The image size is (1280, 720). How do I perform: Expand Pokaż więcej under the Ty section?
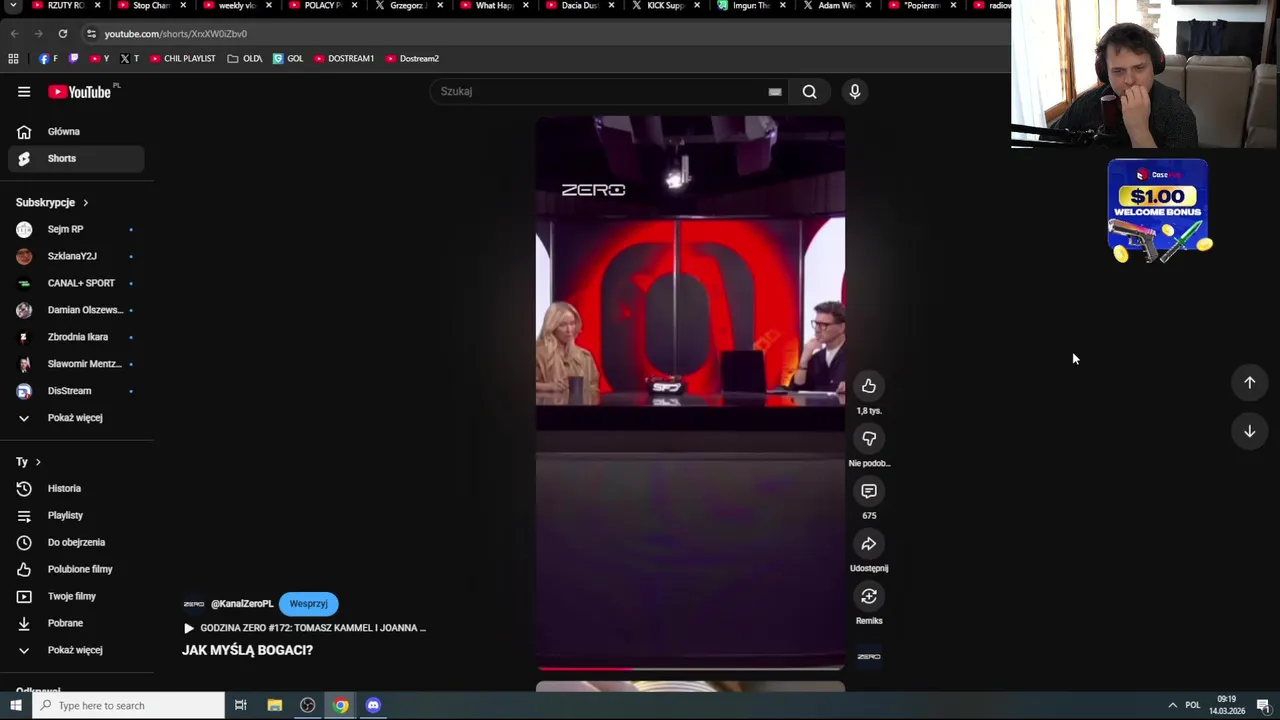(76, 650)
